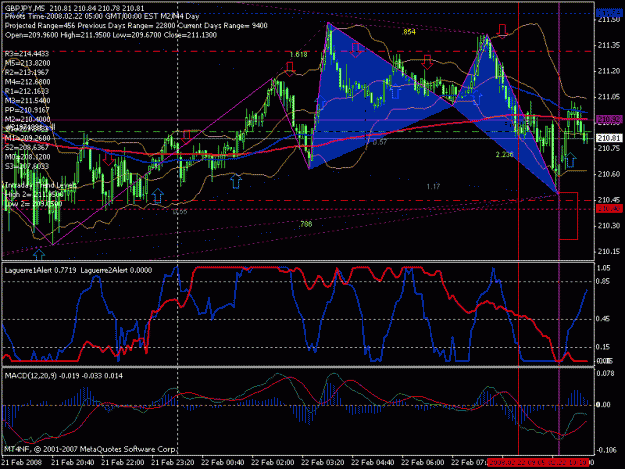Click the blue up arrow partly cut off at the bottom-left chart edge
625x469 pixels.
click(39, 254)
